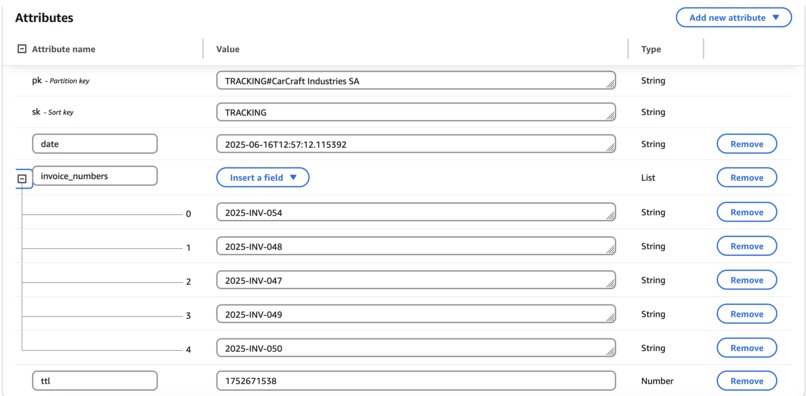This screenshot has width=806, height=396.
Task: Edit value field containing 2025-INV-050
Action: (x=416, y=348)
